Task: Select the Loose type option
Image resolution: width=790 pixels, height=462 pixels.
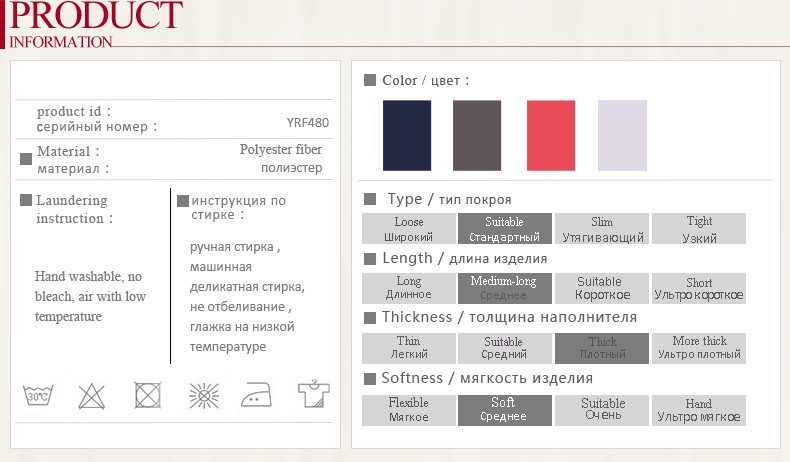Action: point(408,229)
